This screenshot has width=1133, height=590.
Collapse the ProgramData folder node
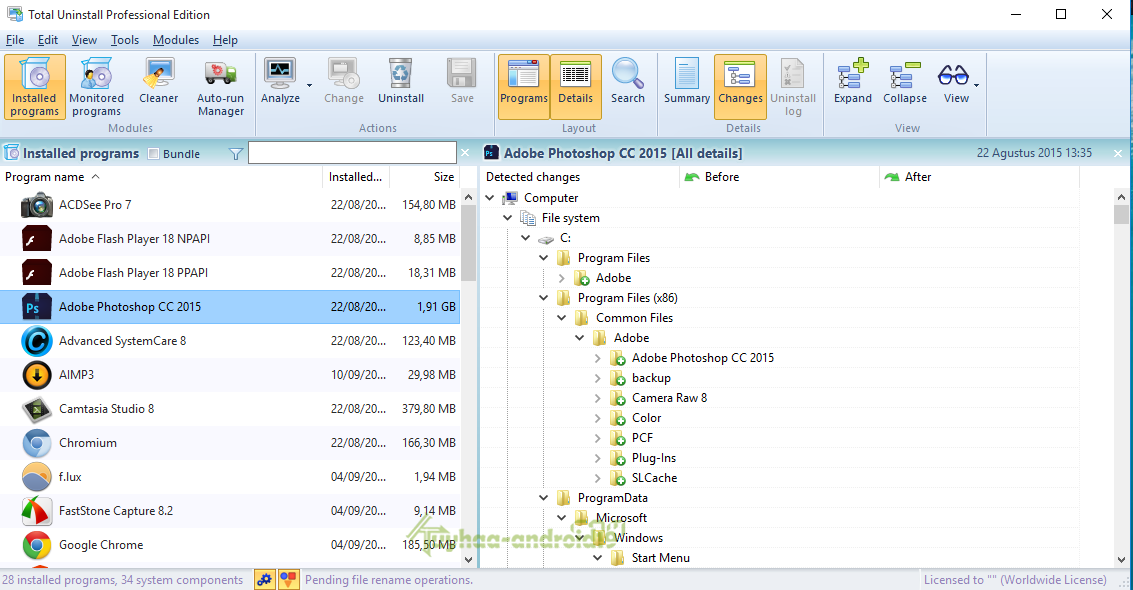544,498
